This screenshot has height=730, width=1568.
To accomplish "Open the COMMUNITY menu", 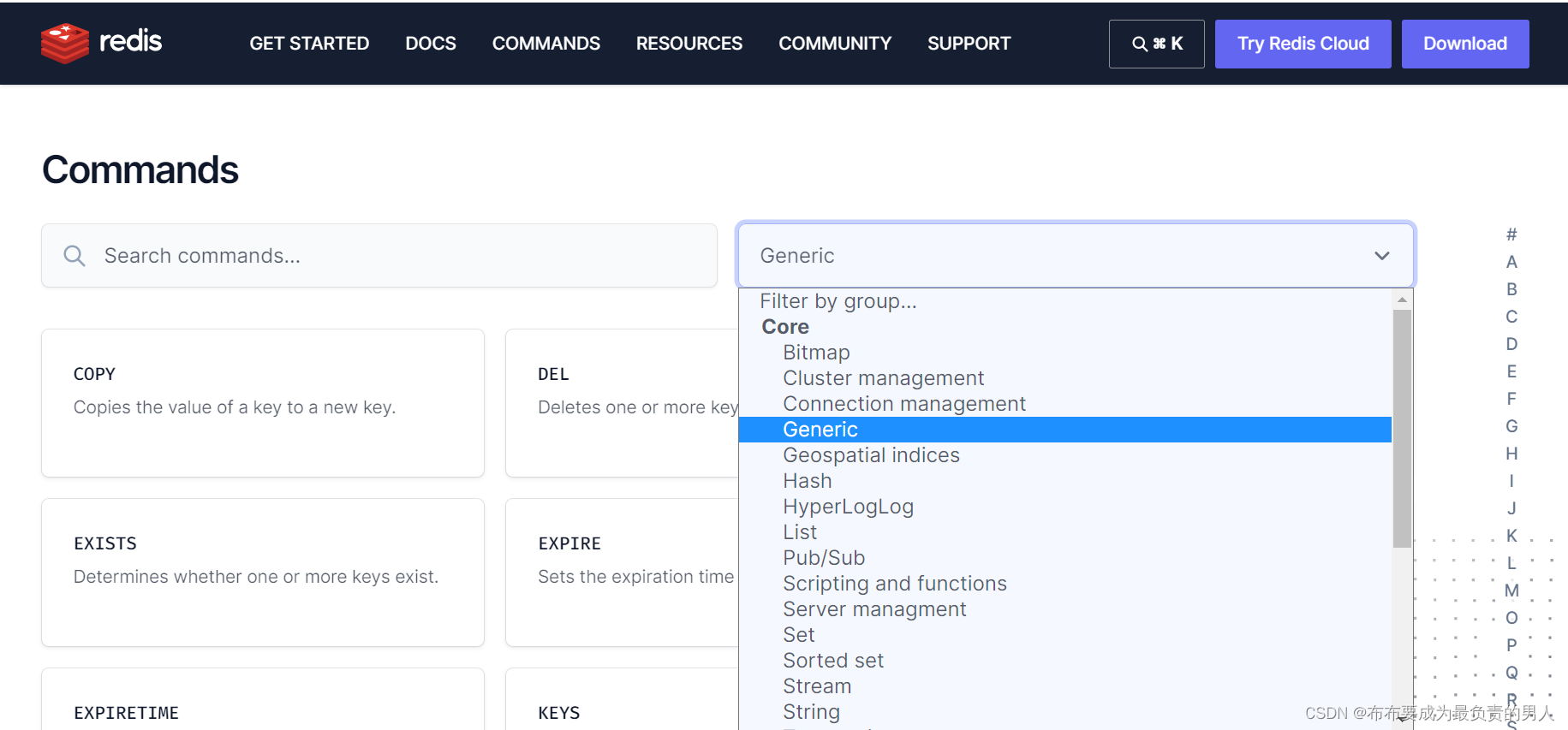I will tap(835, 44).
